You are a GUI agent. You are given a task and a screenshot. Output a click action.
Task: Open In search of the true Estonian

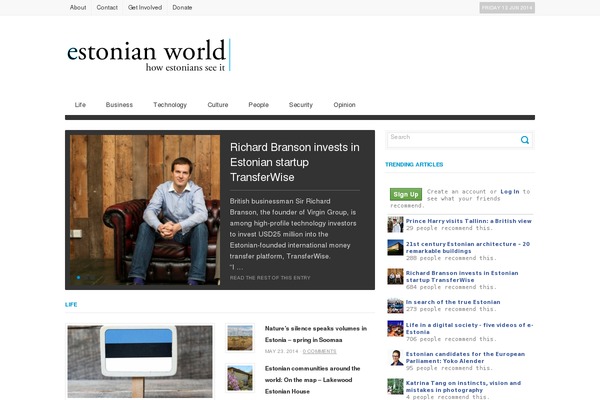(453, 302)
